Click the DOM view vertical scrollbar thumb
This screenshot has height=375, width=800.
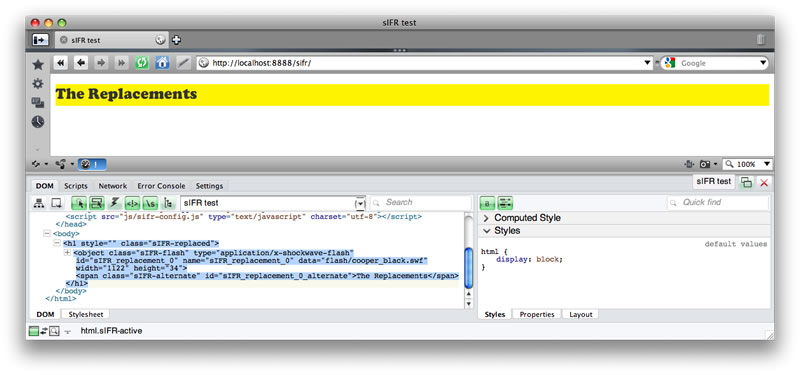(x=468, y=268)
